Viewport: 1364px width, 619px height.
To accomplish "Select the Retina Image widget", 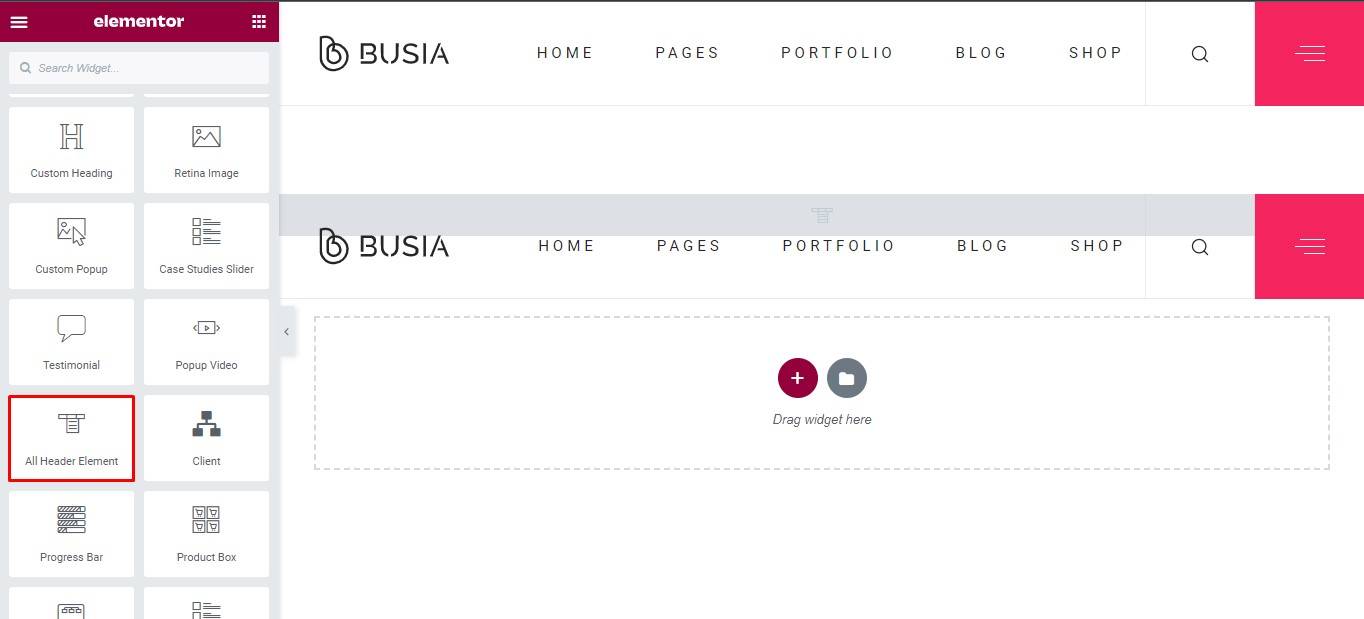I will click(206, 150).
